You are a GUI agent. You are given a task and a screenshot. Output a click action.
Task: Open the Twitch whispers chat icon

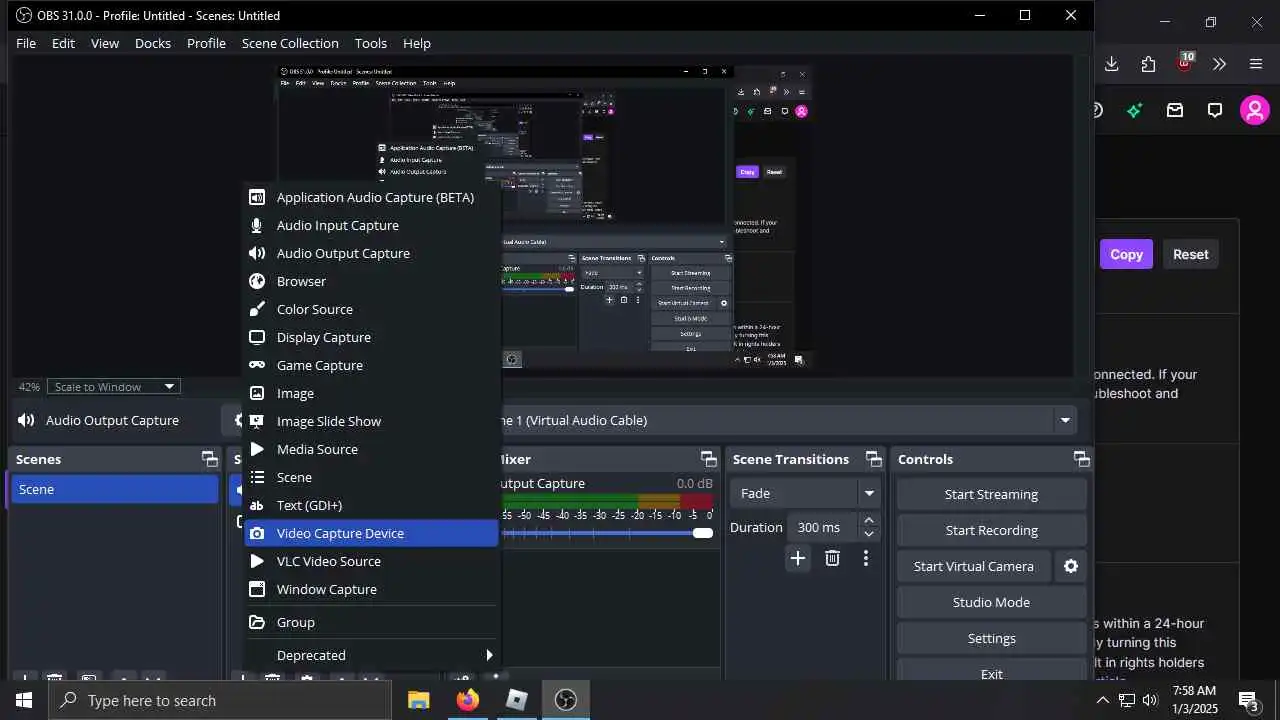coord(1215,110)
